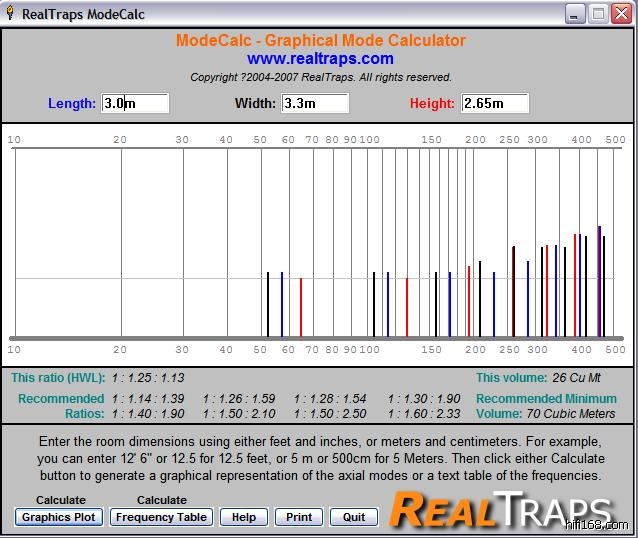The image size is (638, 538).
Task: Click the RealTraps app icon in title bar
Action: pos(11,13)
